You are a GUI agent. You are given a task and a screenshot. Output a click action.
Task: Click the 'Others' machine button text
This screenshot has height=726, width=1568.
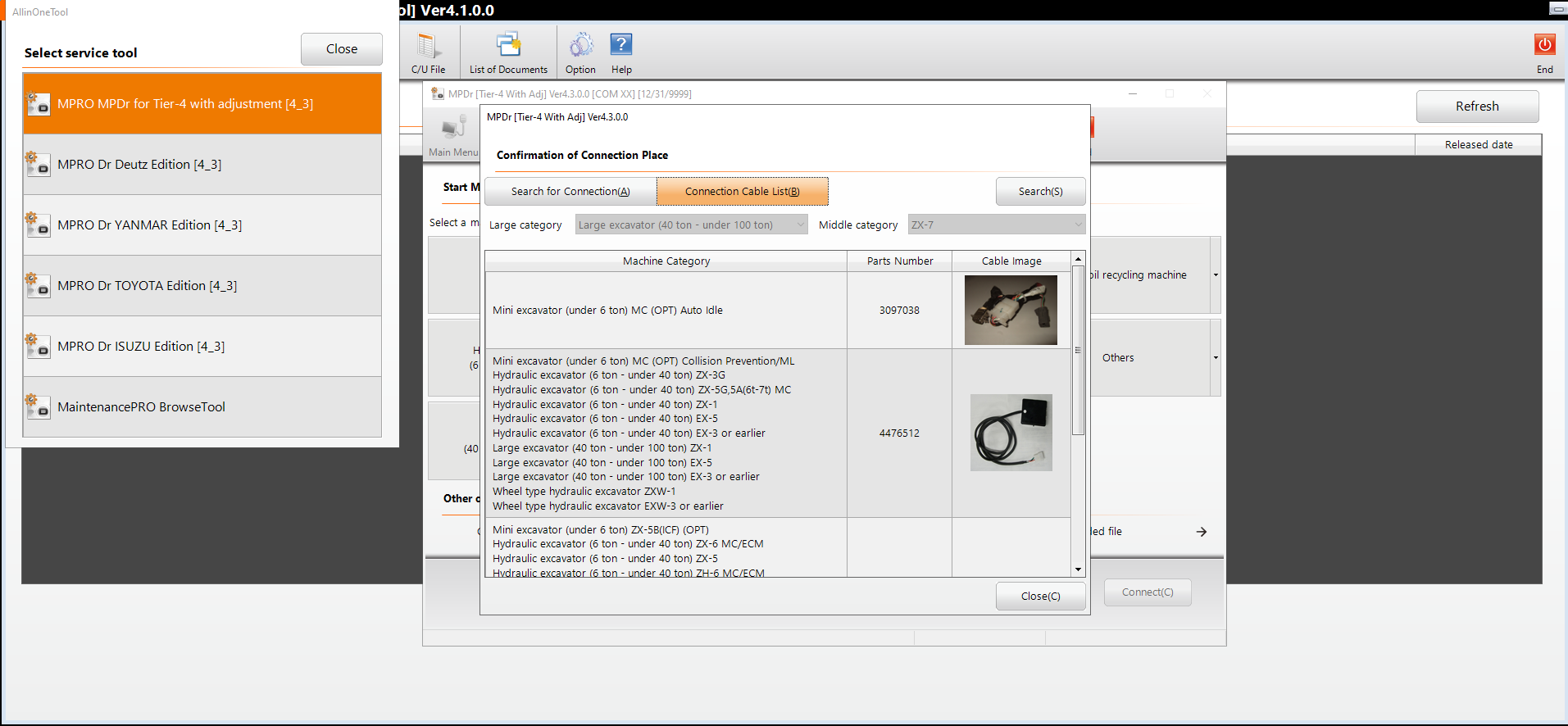(1118, 358)
